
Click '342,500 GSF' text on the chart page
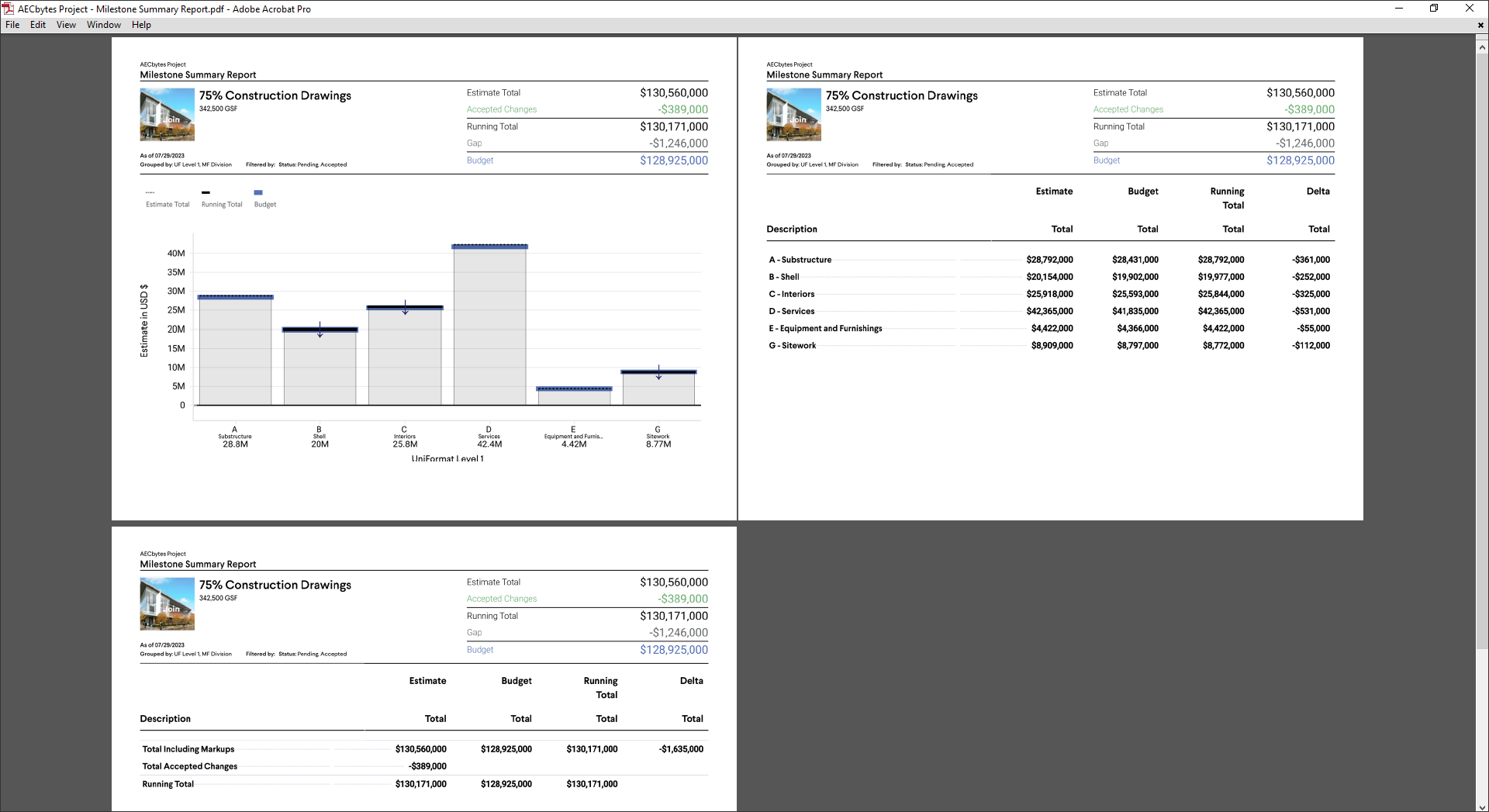218,109
